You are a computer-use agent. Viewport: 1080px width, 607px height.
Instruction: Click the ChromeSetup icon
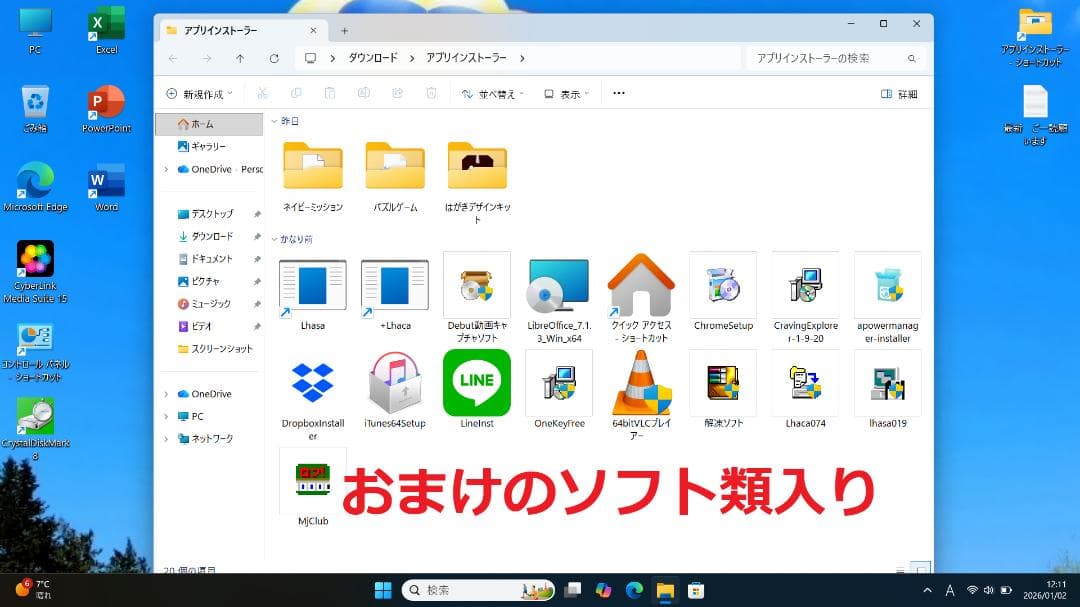click(x=723, y=285)
